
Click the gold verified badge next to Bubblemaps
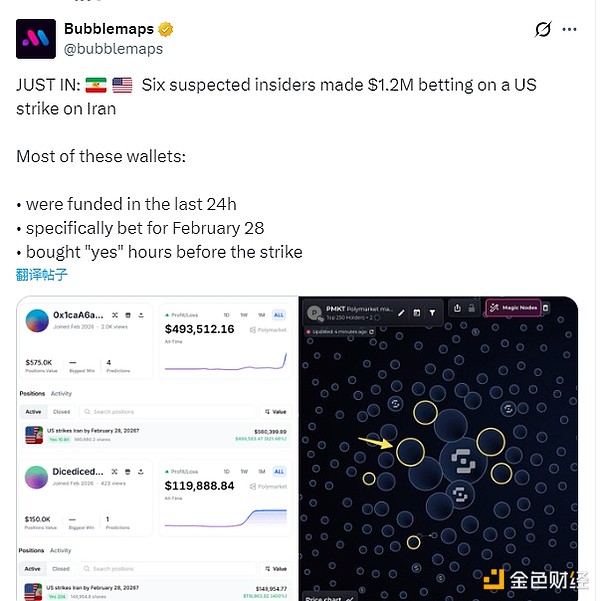(165, 29)
